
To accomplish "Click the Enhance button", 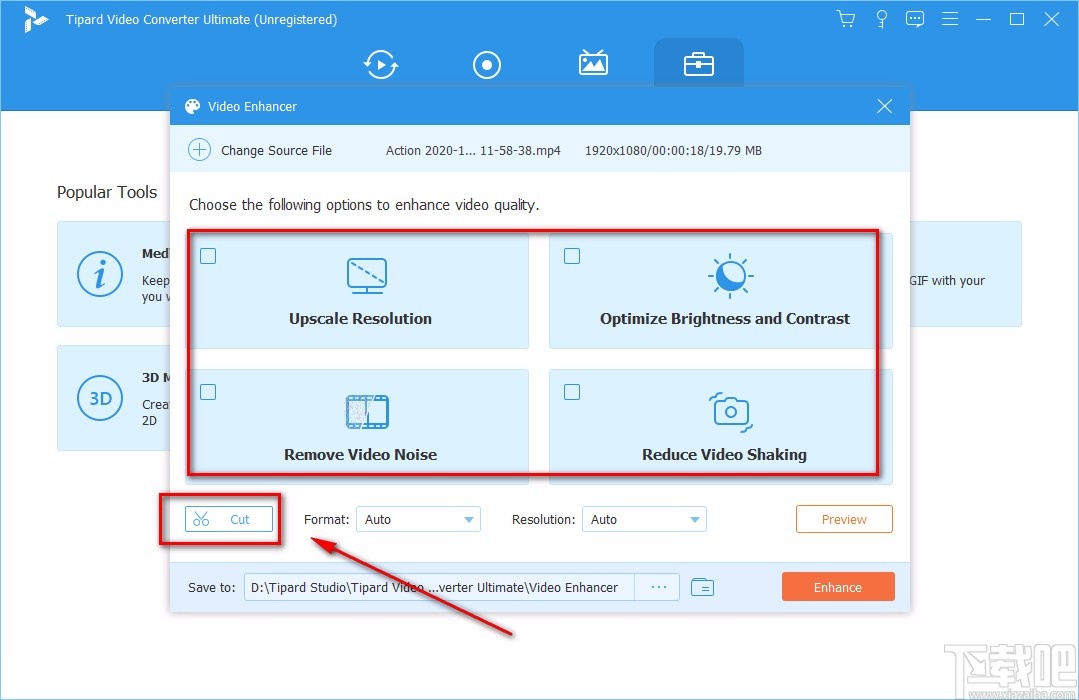I will pyautogui.click(x=838, y=587).
